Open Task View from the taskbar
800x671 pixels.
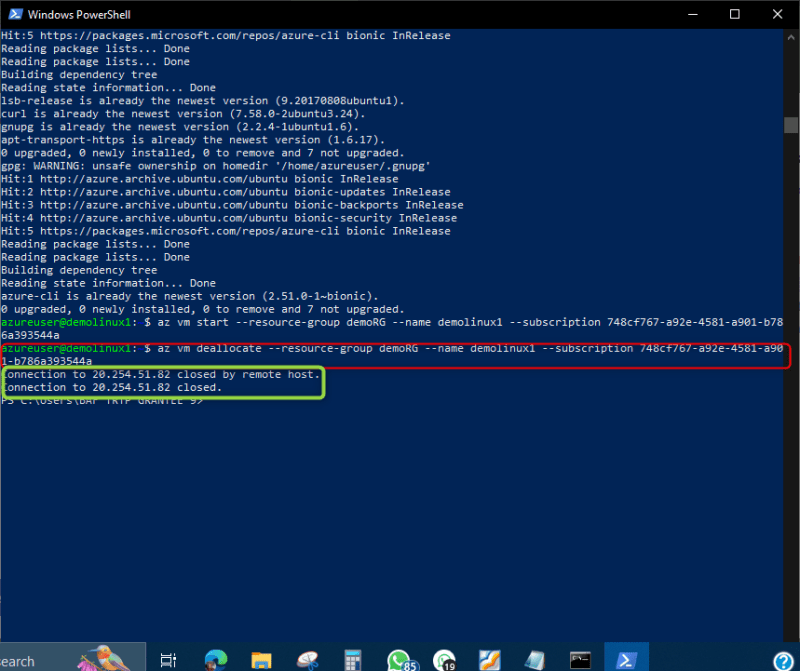[168, 660]
